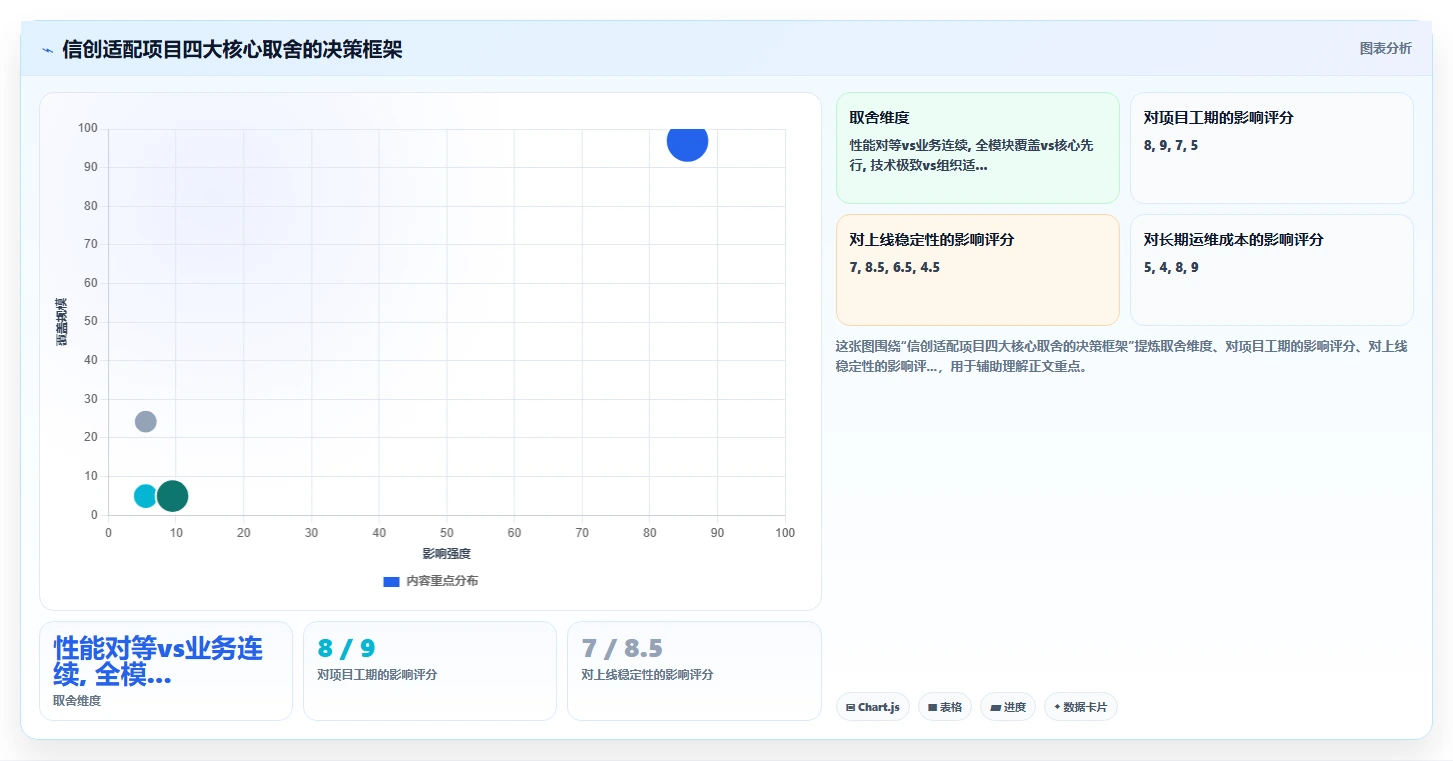
Task: Click the page title 信创适配项目四大核心取舍的决策框架
Action: 232,49
